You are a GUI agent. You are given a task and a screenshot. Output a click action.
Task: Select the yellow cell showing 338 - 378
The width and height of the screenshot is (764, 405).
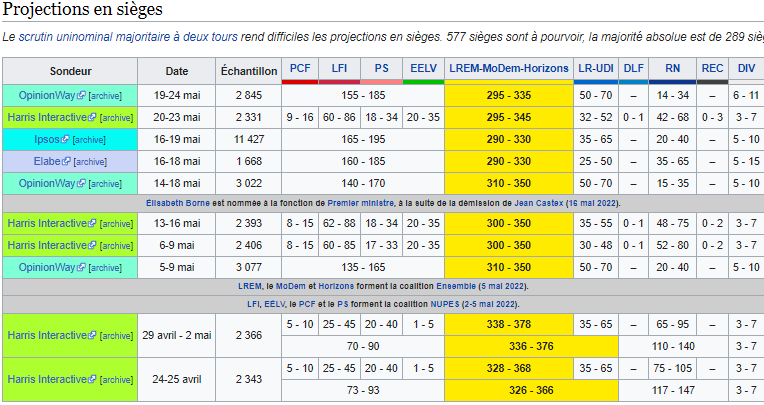tap(508, 324)
